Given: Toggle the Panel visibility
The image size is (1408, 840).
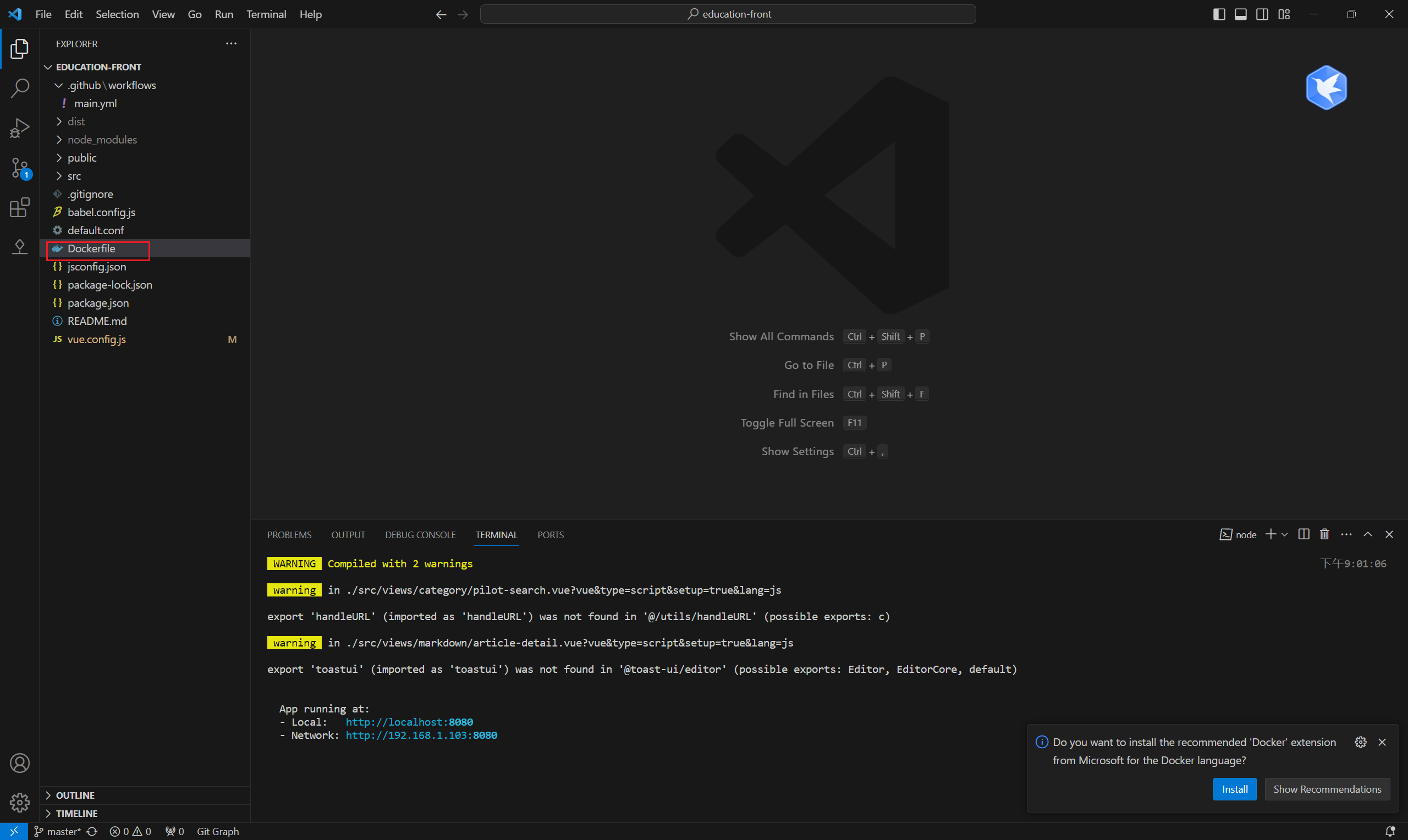Looking at the screenshot, I should [x=1240, y=14].
